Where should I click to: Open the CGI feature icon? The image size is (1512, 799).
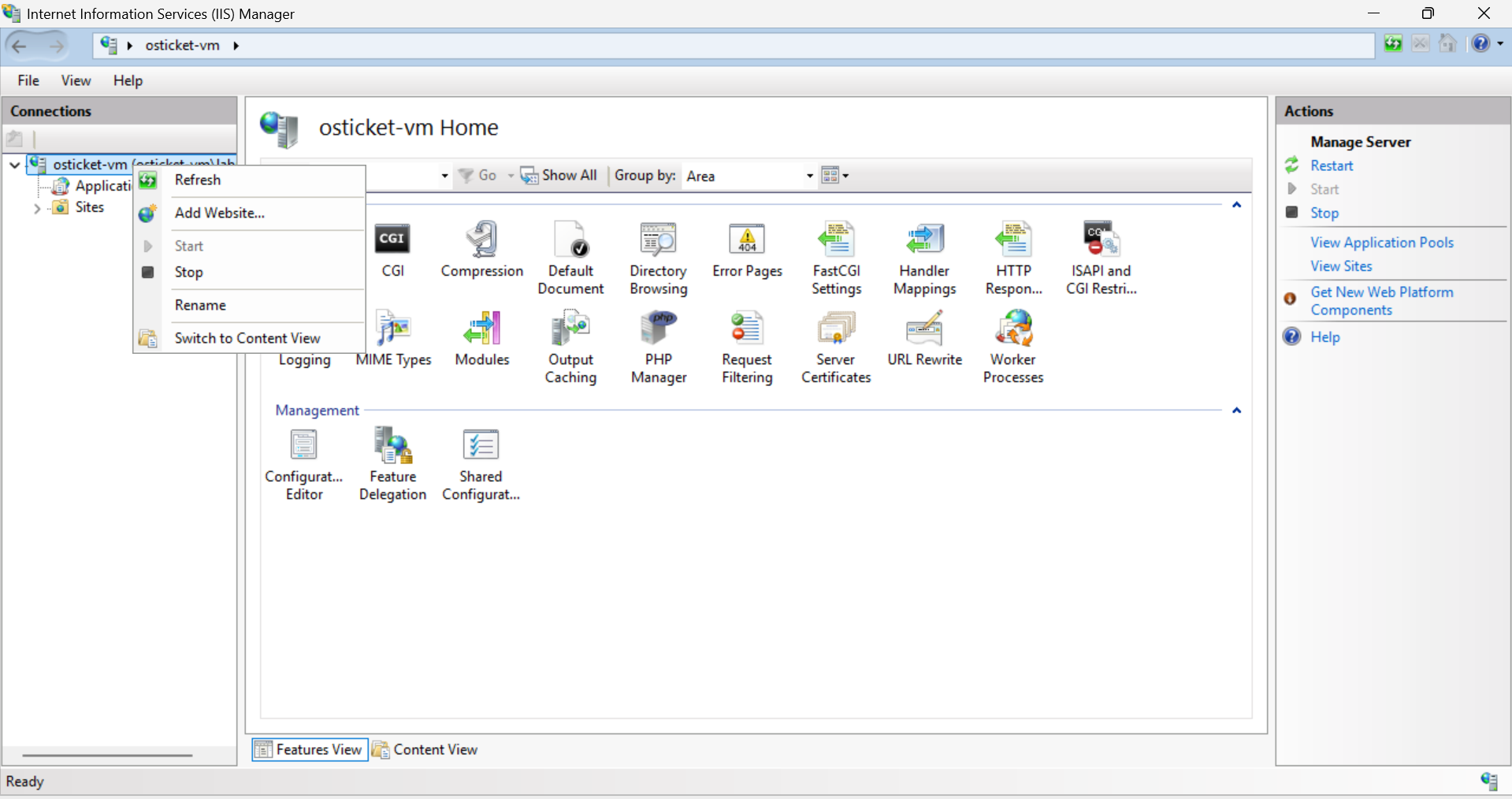pos(392,250)
